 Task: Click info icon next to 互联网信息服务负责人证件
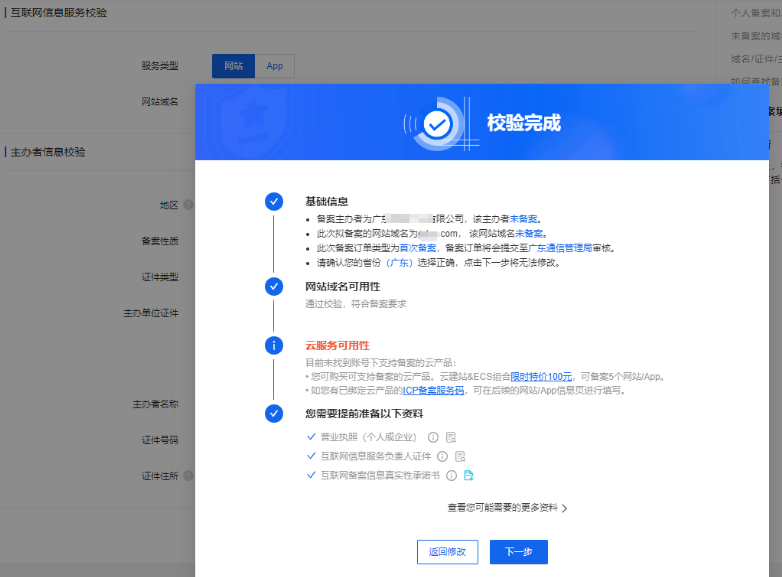tap(442, 456)
